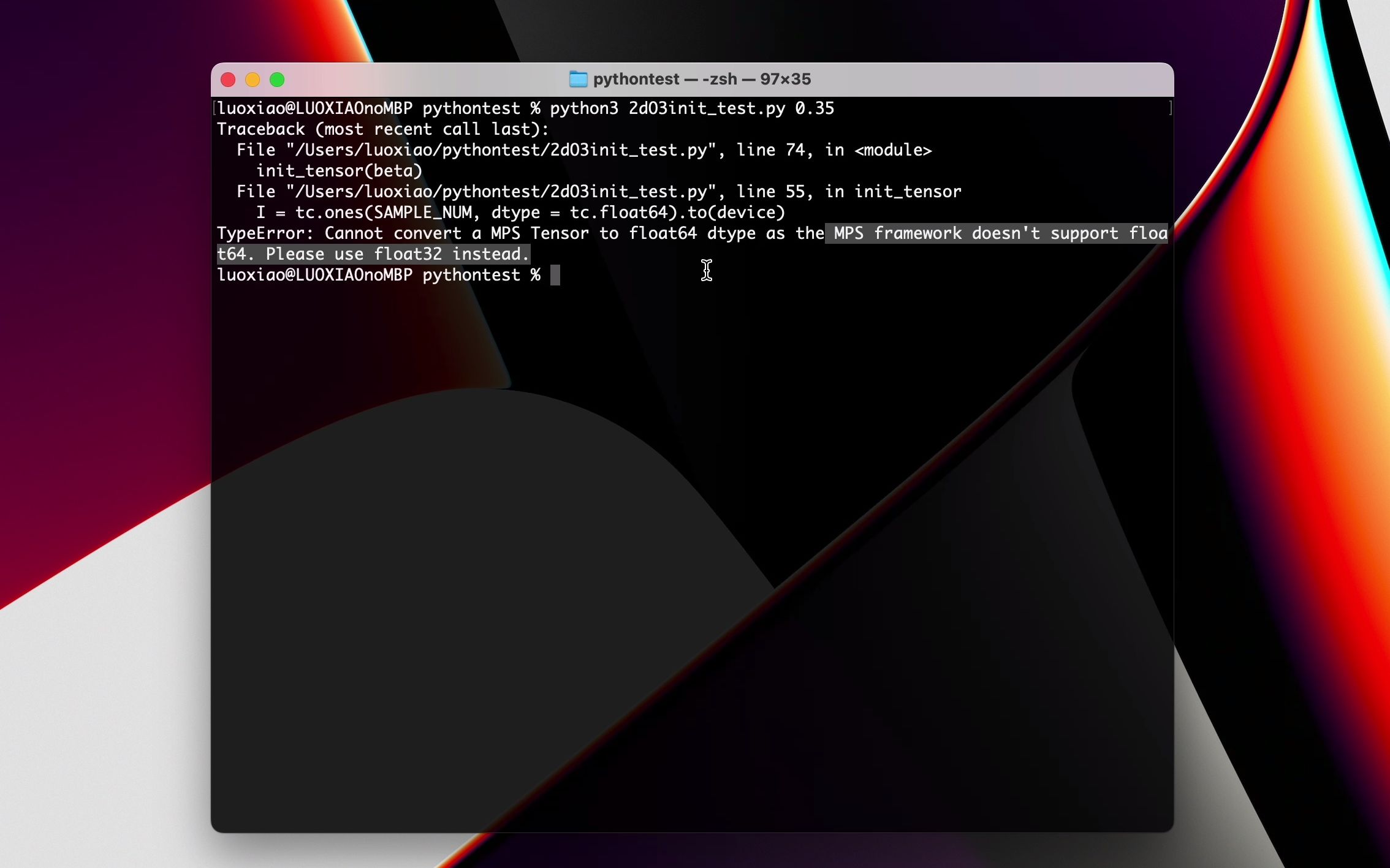Screen dimensions: 1390x868
Task: Click the highlighted "Please use float32 instead." text
Action: tap(397, 254)
